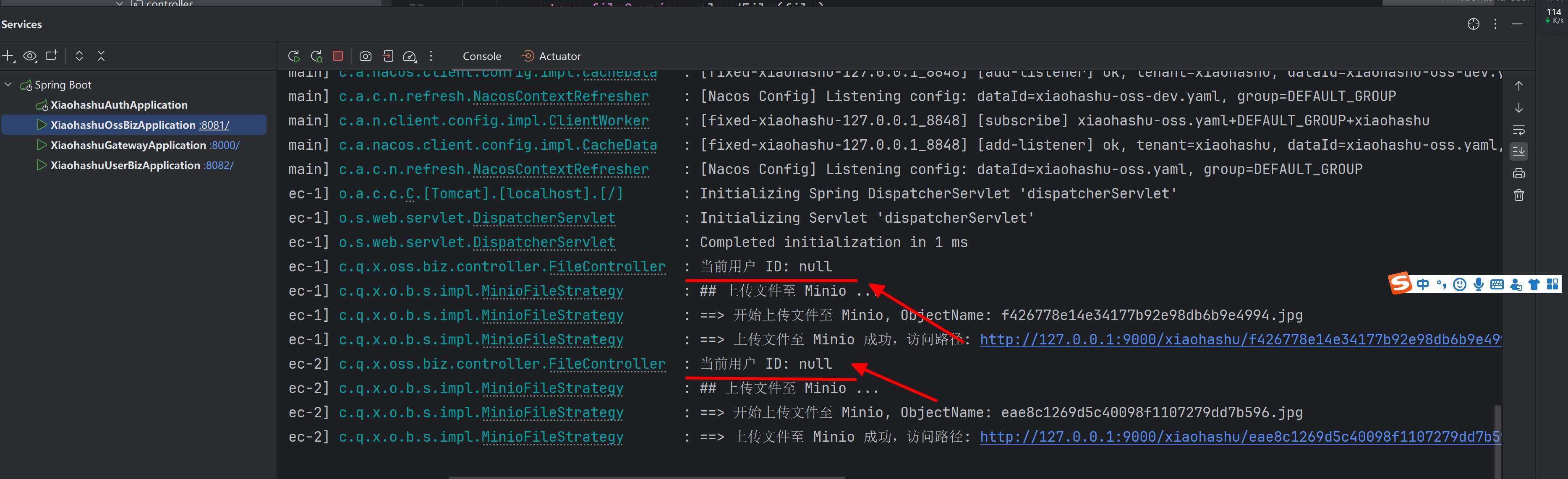
Task: Toggle soft-wrap in console
Action: coord(1519,130)
